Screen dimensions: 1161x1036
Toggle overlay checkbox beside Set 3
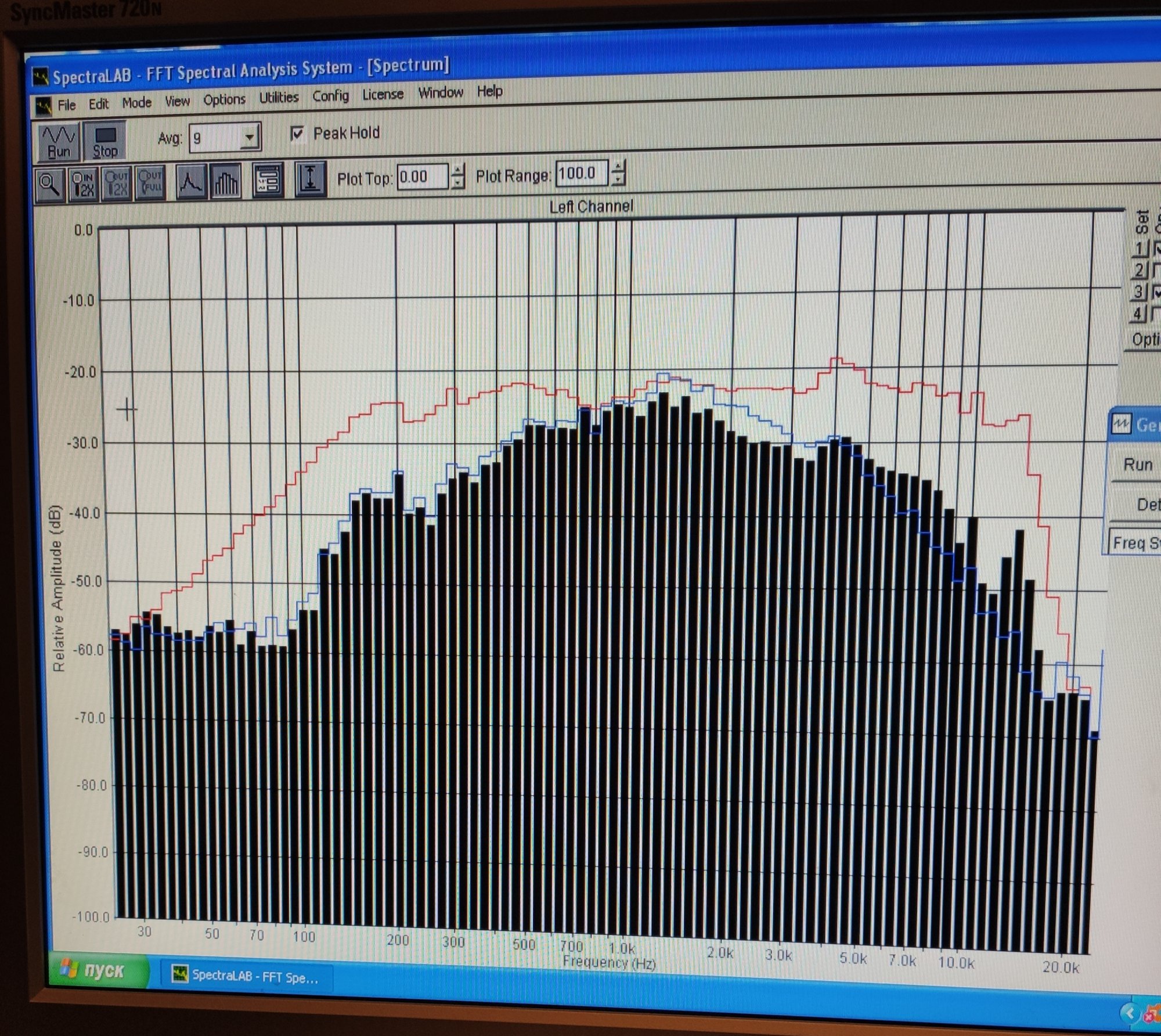click(1156, 292)
